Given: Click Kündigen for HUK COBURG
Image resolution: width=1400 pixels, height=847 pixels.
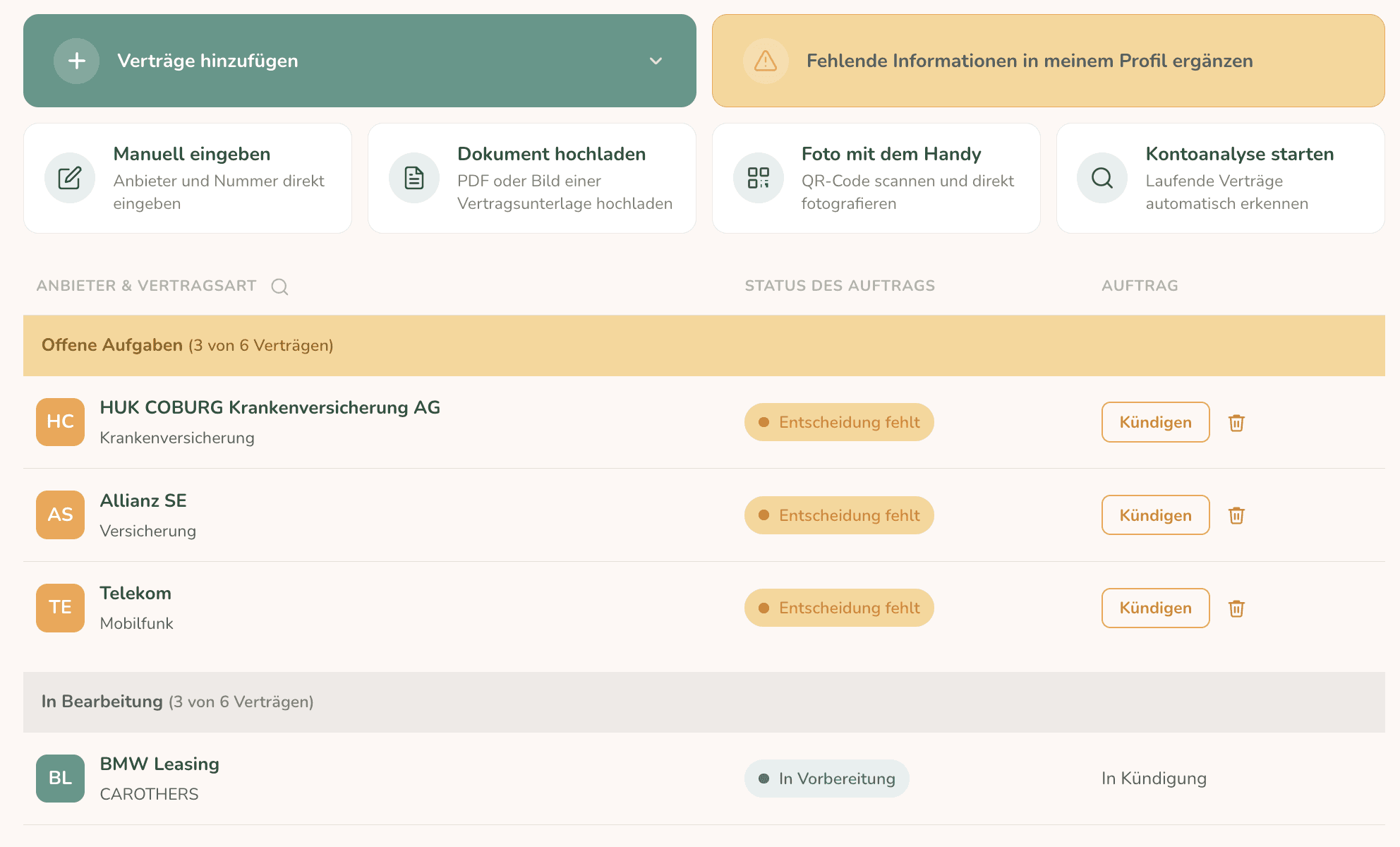Looking at the screenshot, I should [1155, 422].
